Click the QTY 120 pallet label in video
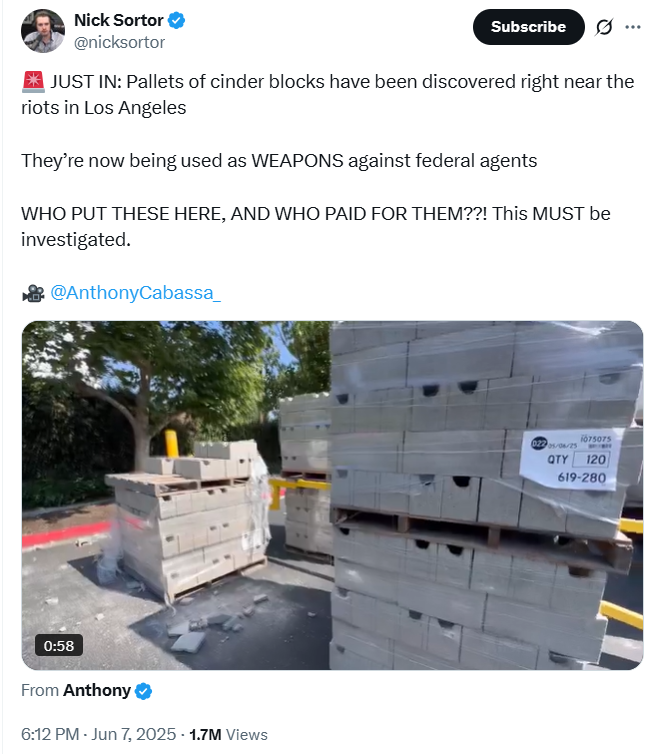 (571, 459)
